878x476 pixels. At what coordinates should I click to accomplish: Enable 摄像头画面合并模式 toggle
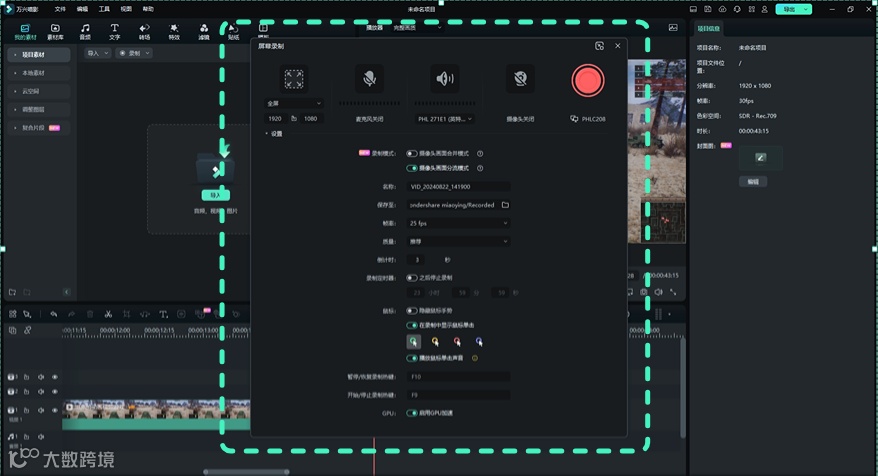pos(412,153)
